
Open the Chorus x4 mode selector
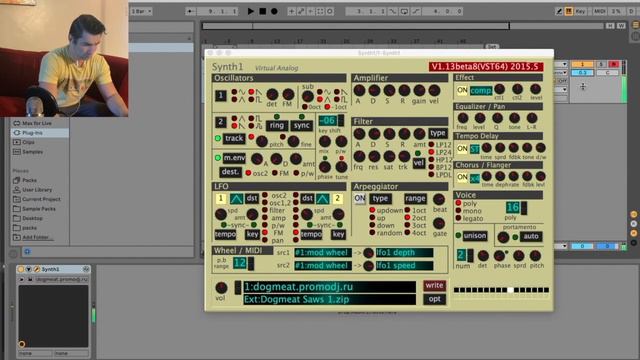click(474, 178)
